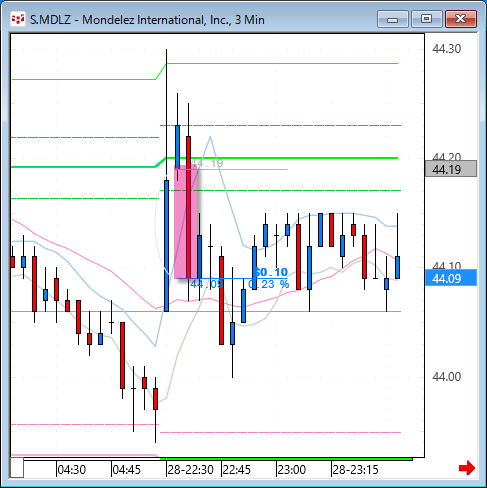487x488 pixels.
Task: Click the 28-22:30 time axis label
Action: click(190, 469)
